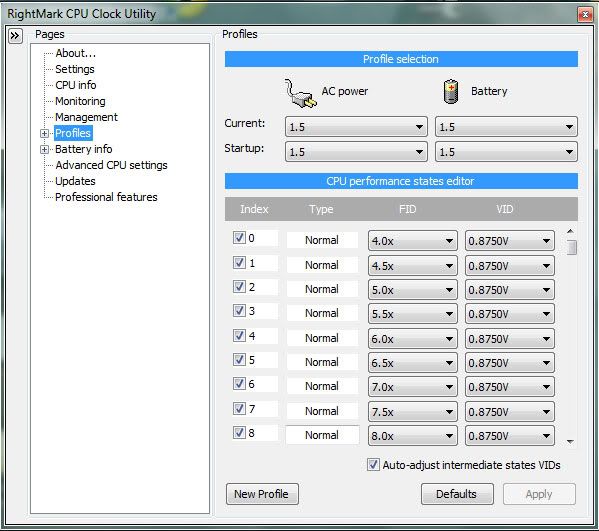Uncheck the index 0 state checkbox
The height and width of the screenshot is (531, 599).
pos(239,238)
